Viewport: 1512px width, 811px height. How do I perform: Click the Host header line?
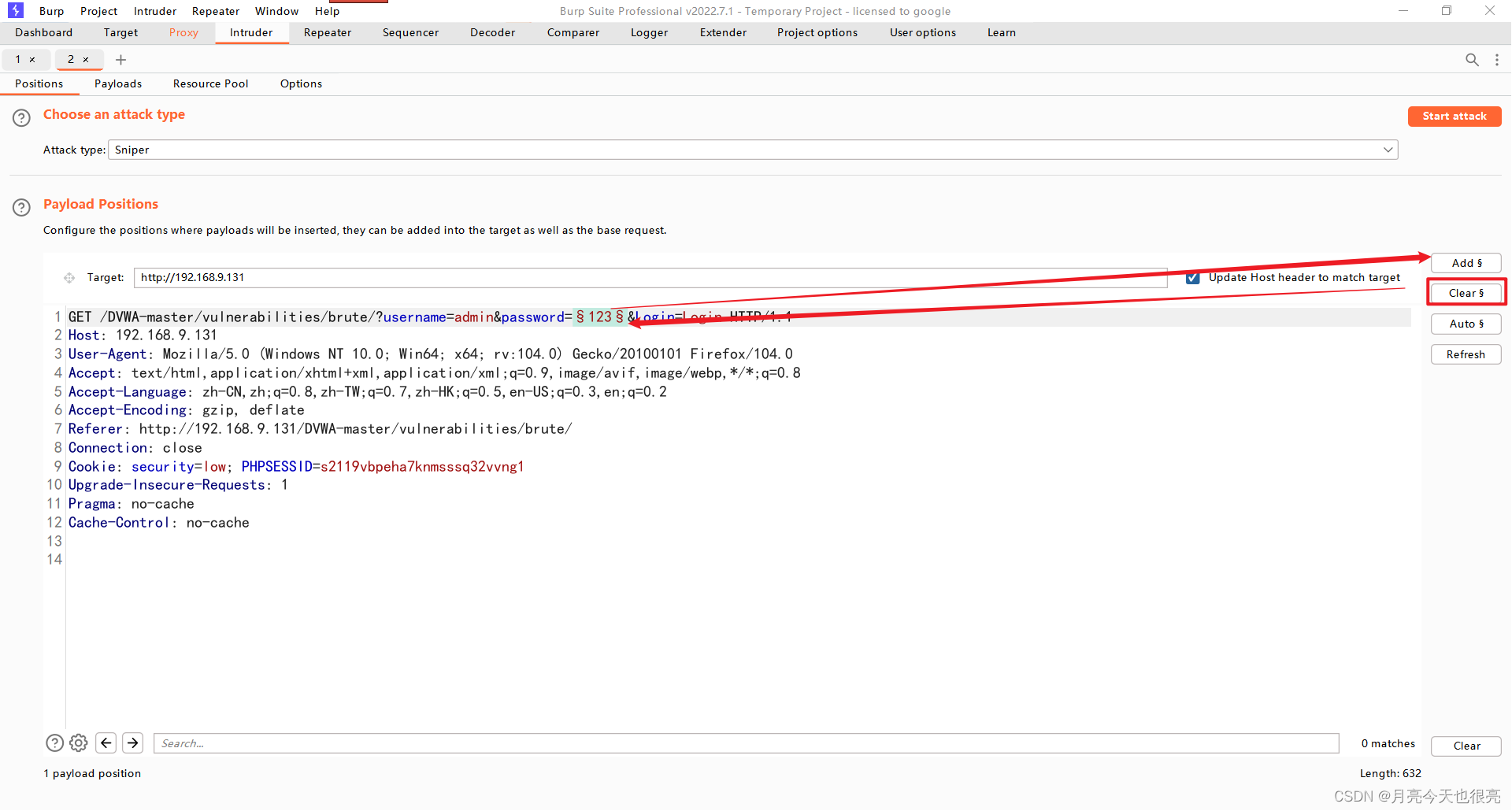tap(143, 335)
